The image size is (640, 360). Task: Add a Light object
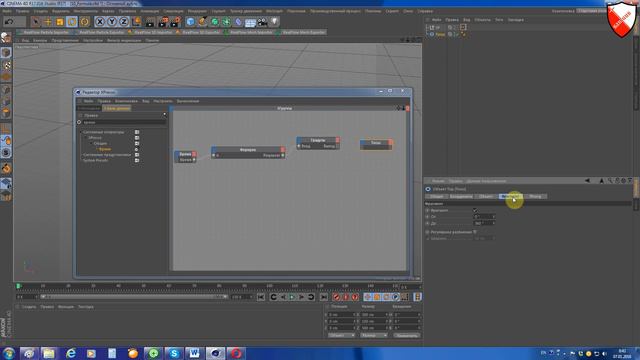pos(274,21)
